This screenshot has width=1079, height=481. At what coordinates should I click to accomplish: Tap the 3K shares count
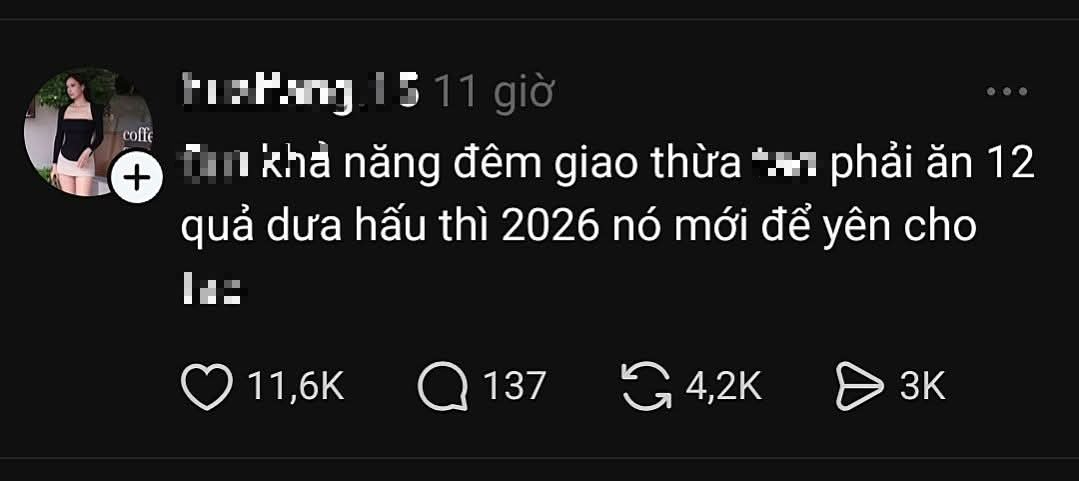pos(922,386)
